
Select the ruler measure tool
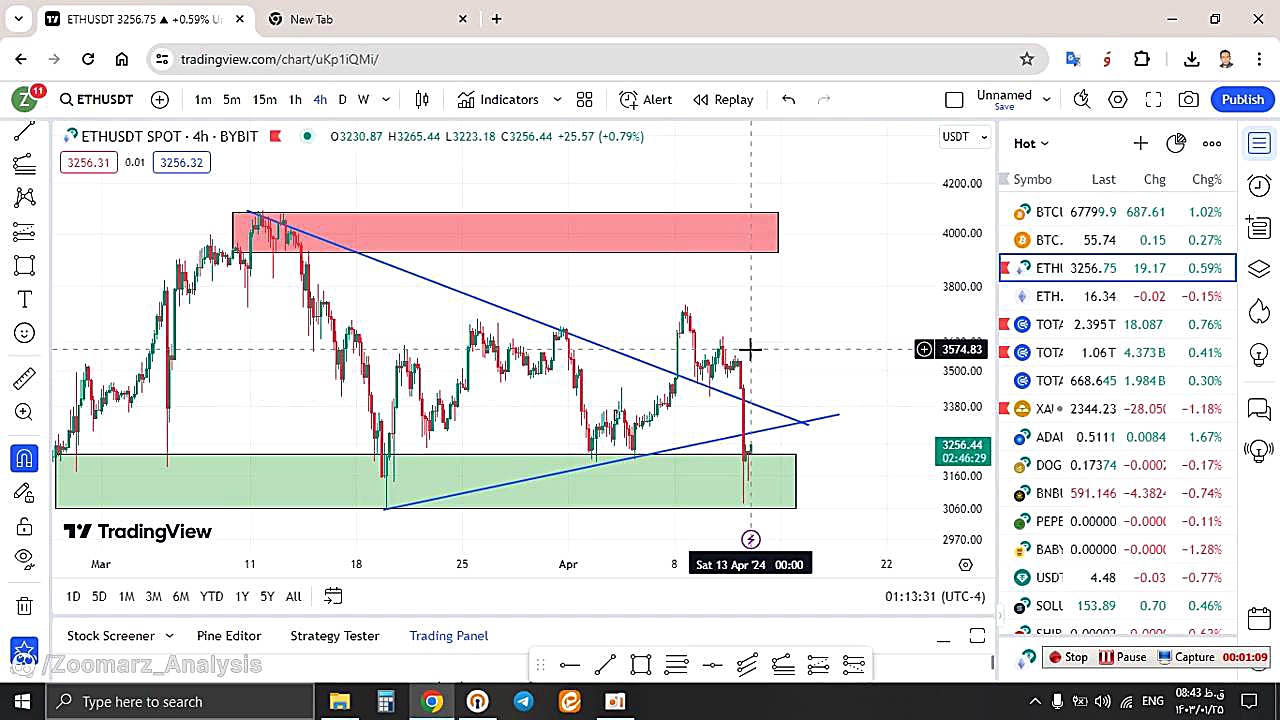25,378
